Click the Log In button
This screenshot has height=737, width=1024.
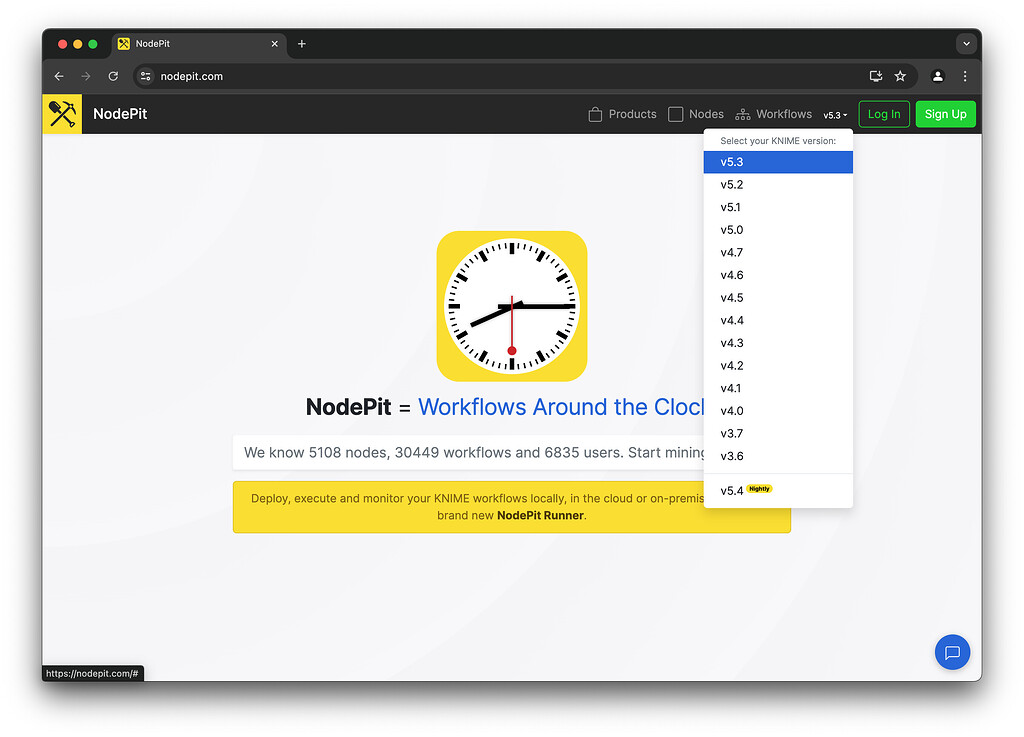point(884,114)
